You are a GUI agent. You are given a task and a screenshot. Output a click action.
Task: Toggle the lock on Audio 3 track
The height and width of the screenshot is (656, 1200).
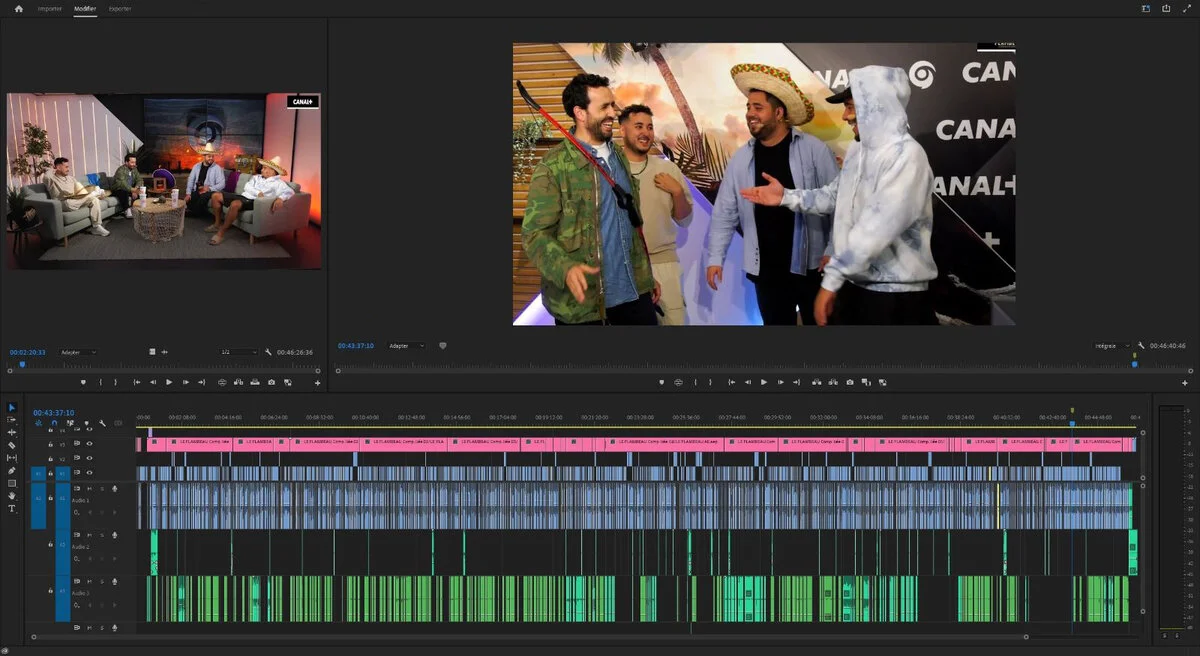click(x=50, y=592)
